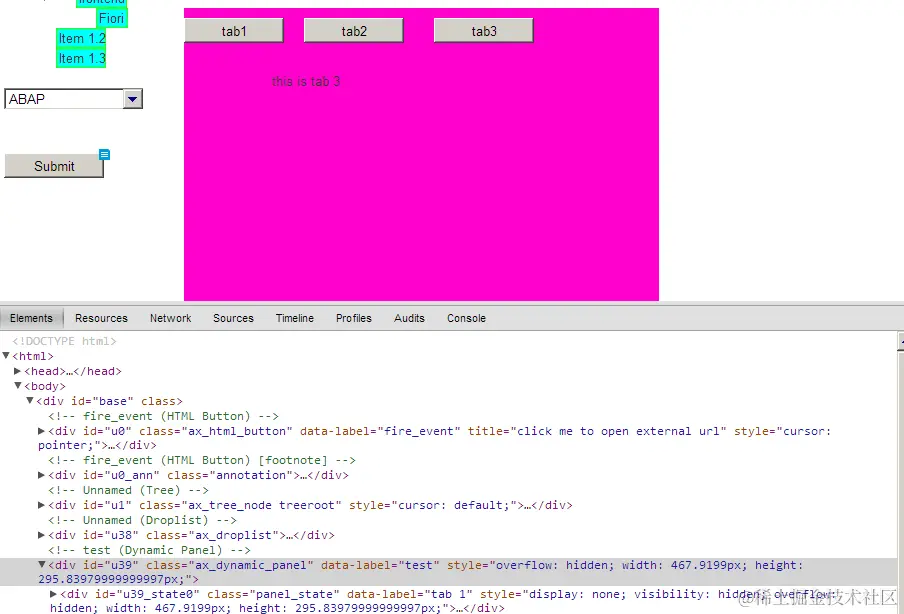The image size is (904, 614).
Task: Select the "fire_event (HTML Button)" comment without footnote
Action: tap(164, 416)
